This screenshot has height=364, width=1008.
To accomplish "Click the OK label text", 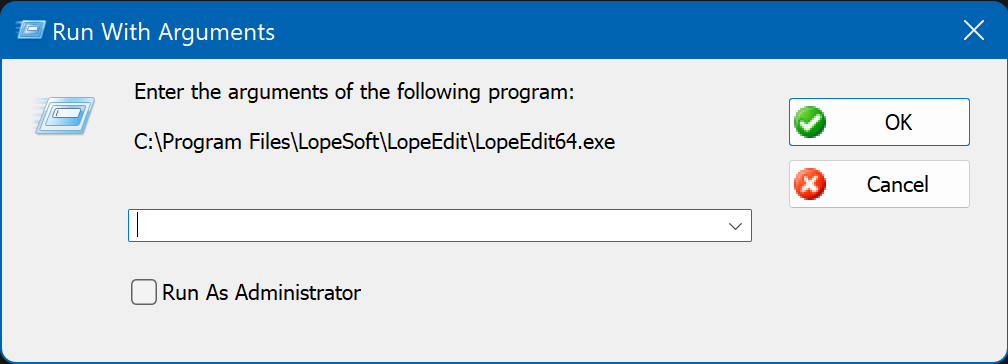I will (x=898, y=122).
